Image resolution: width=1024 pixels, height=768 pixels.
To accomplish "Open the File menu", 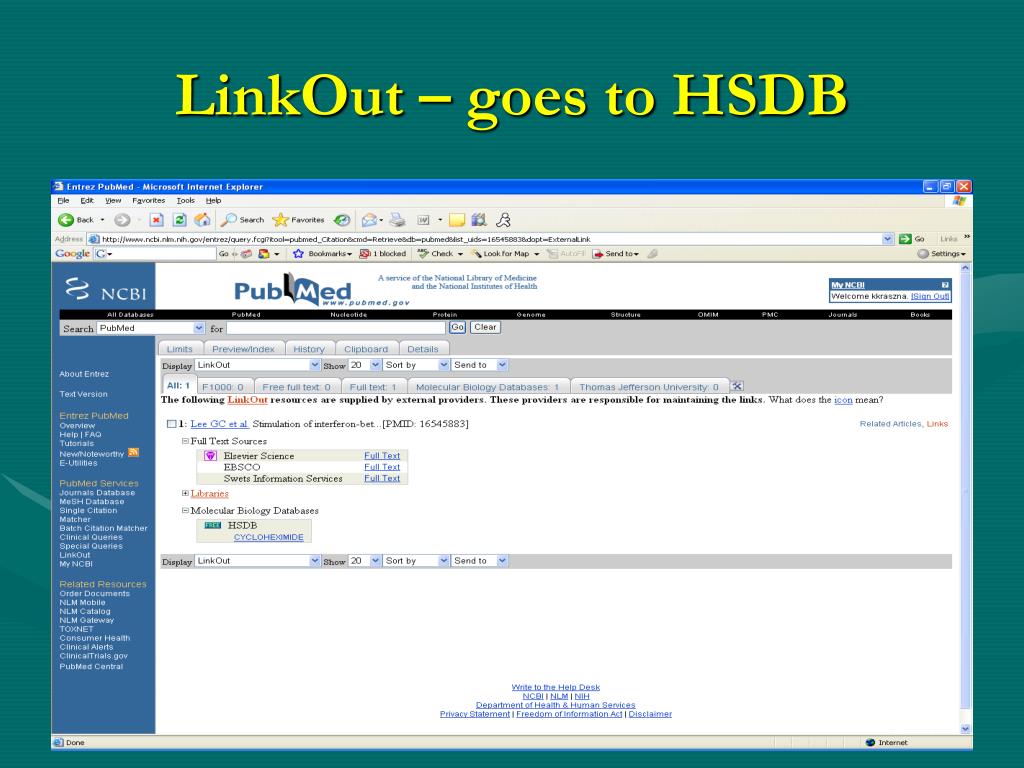I will [63, 200].
